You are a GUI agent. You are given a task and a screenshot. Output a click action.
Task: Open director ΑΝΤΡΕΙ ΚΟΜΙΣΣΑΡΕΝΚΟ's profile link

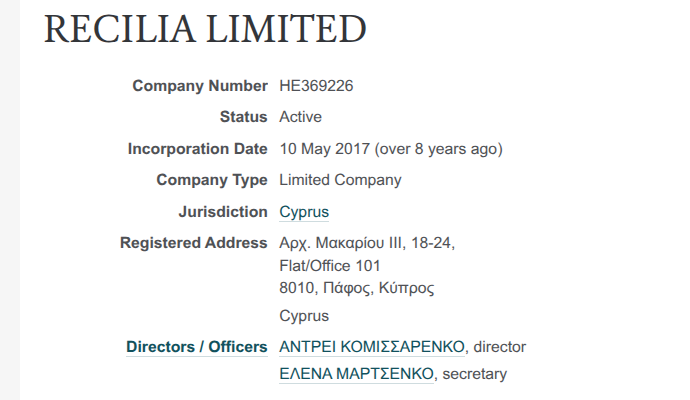pos(372,347)
